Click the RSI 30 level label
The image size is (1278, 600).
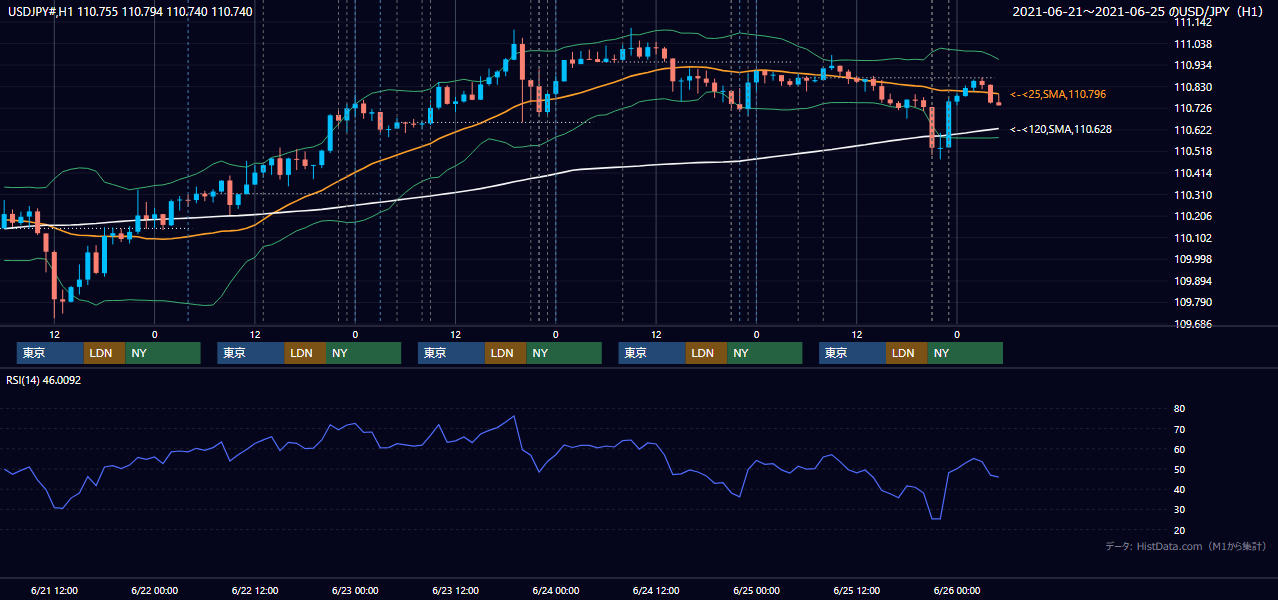pyautogui.click(x=1179, y=509)
